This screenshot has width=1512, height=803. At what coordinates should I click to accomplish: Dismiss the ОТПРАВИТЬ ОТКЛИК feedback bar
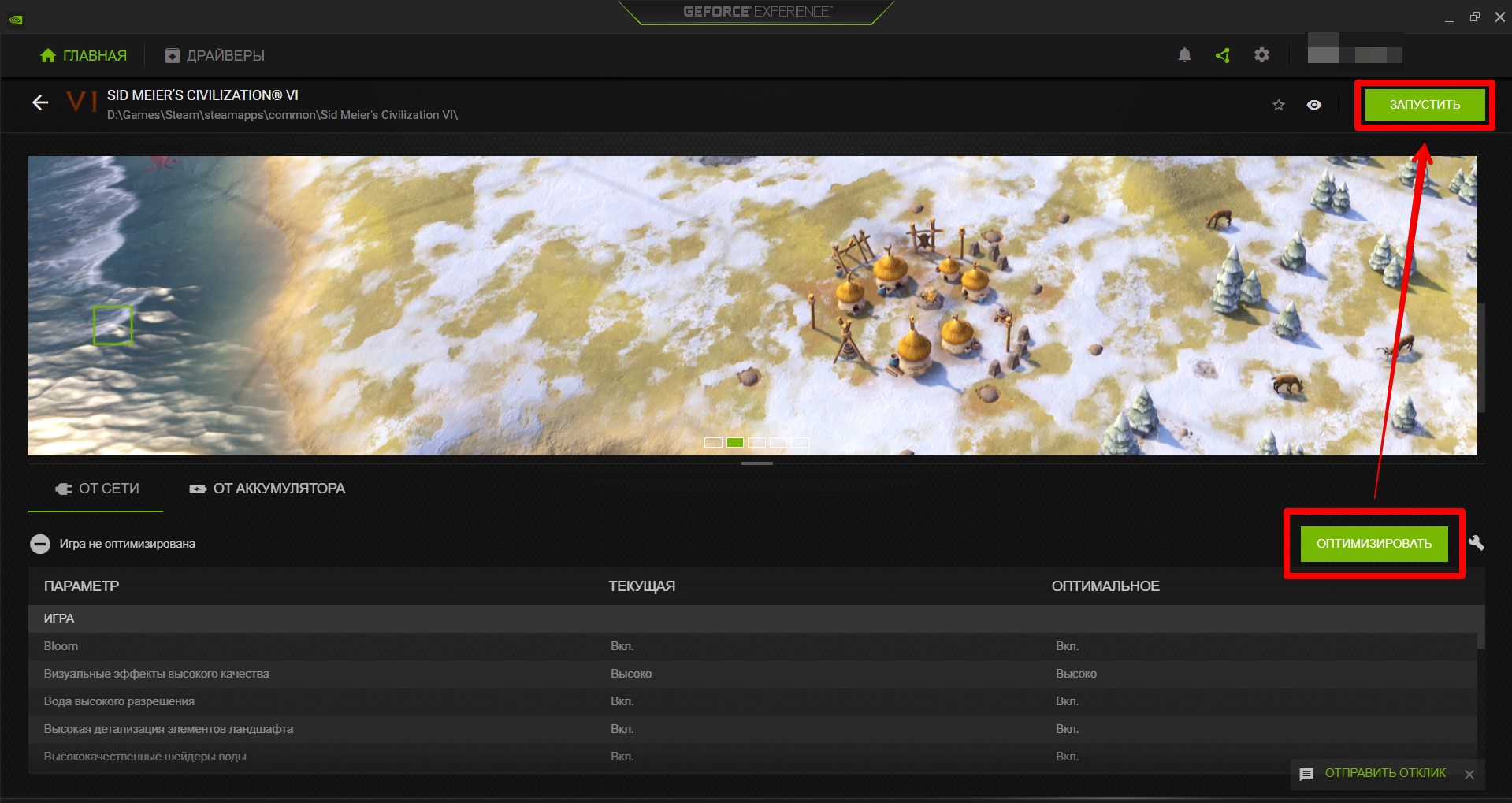click(1469, 775)
